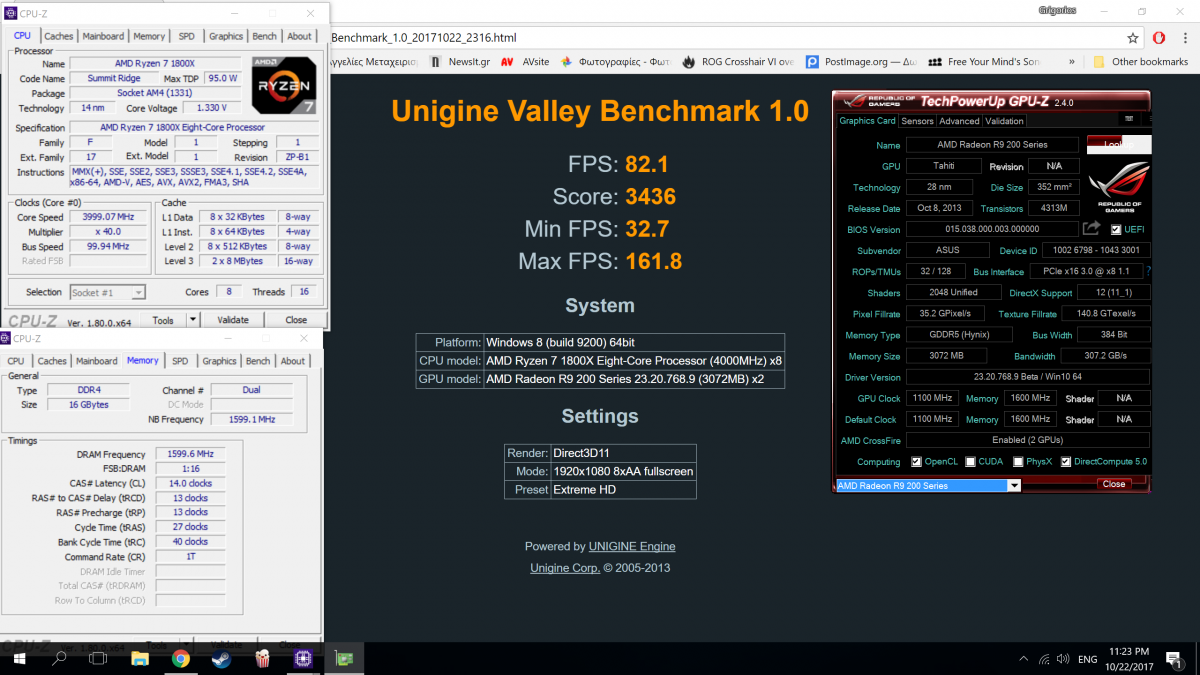This screenshot has width=1200, height=675.
Task: Open Popcorn Time taskbar icon
Action: point(262,659)
